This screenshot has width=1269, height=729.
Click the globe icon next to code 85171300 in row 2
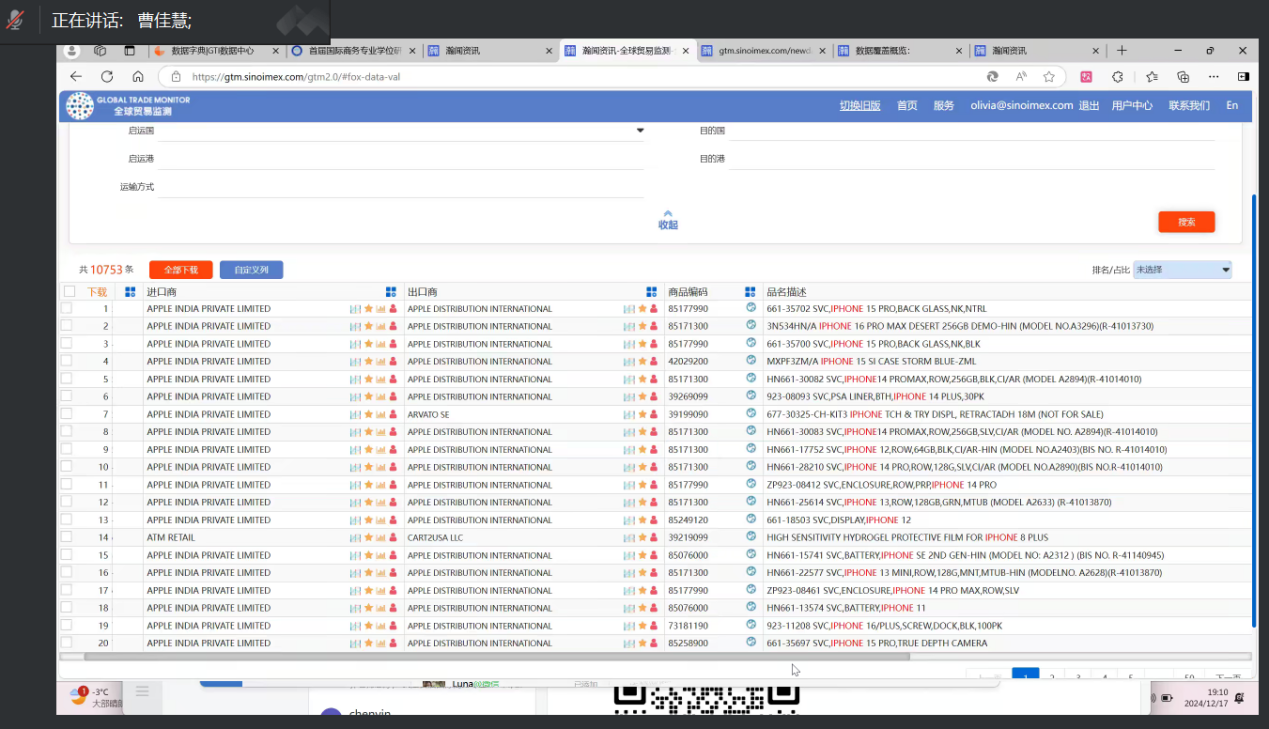[x=751, y=326]
